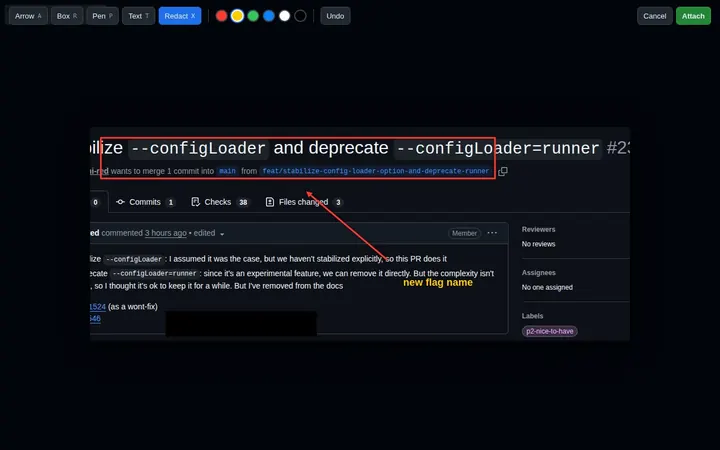Choose the Pen drawing tool
Viewport: 720px width, 450px height.
click(x=102, y=16)
